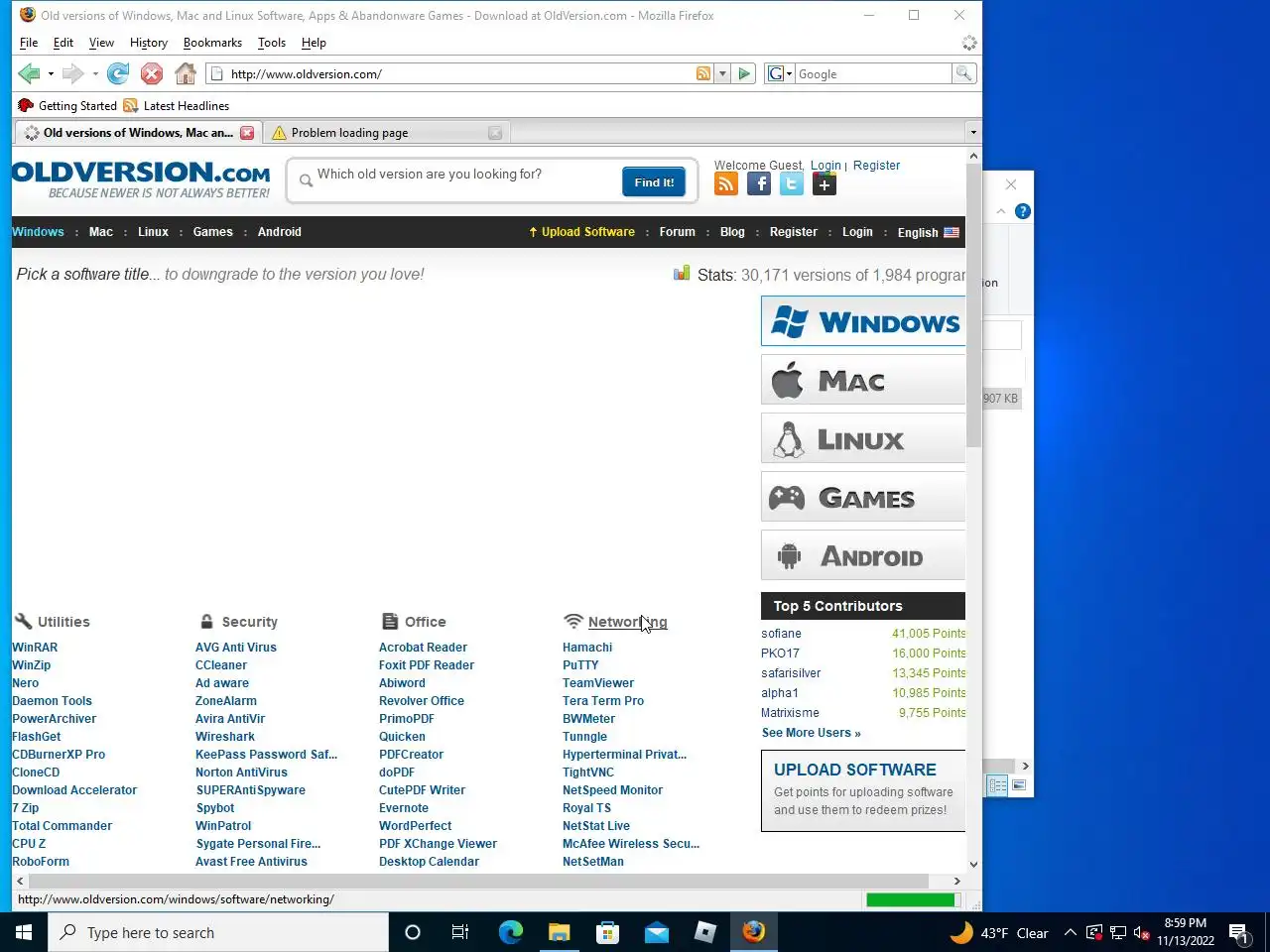Click the Forum link in site navigation
The image size is (1270, 952).
pyautogui.click(x=678, y=232)
